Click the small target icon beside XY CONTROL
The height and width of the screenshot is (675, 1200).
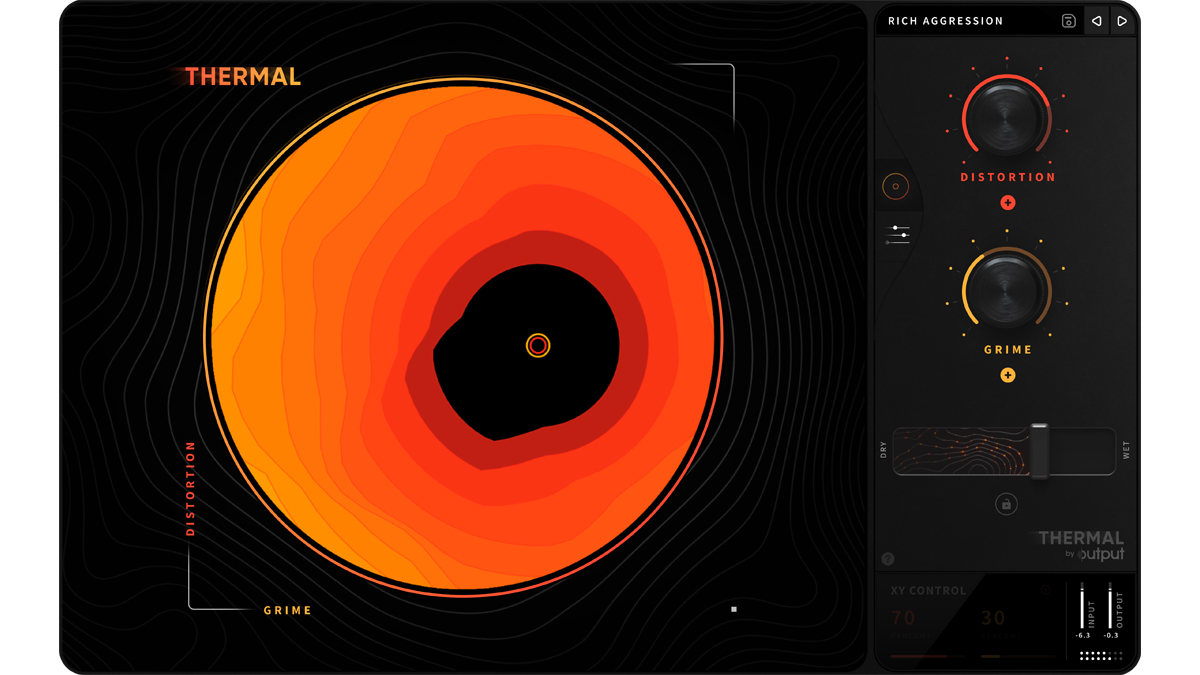[1045, 590]
